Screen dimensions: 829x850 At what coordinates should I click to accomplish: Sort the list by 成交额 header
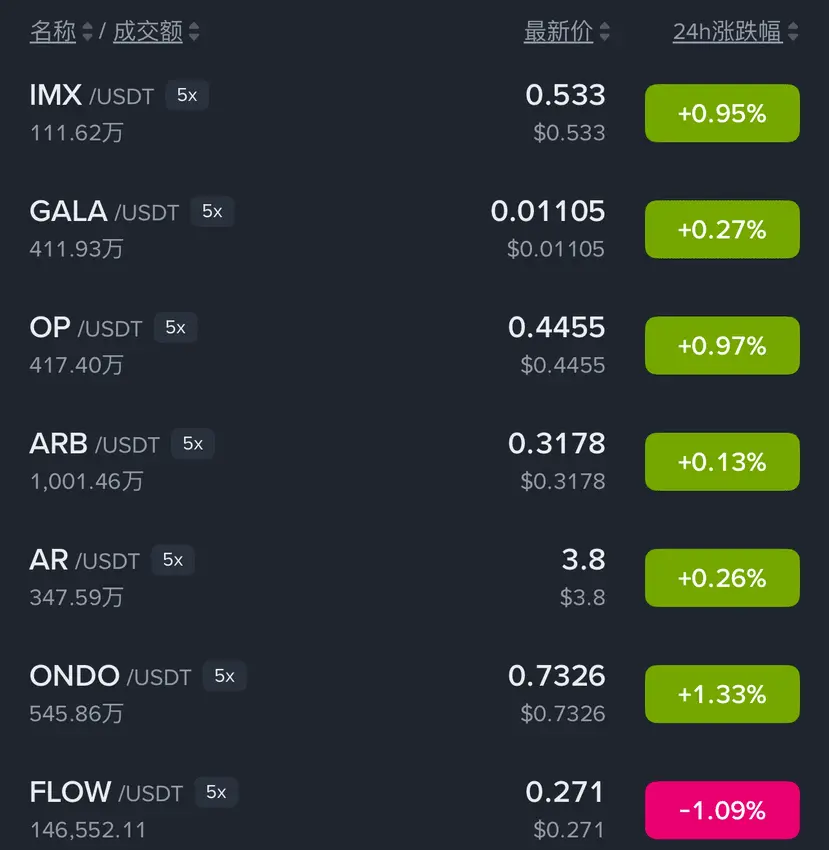pyautogui.click(x=148, y=31)
